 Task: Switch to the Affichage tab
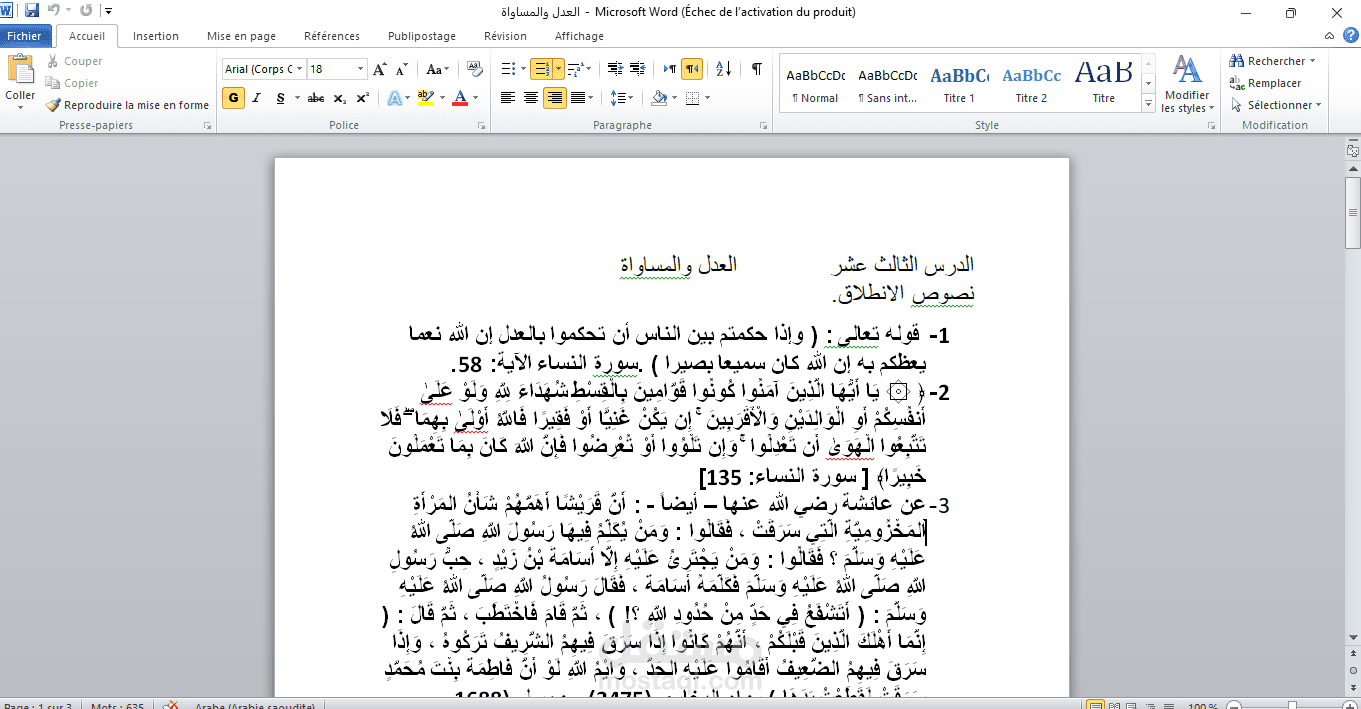[580, 36]
